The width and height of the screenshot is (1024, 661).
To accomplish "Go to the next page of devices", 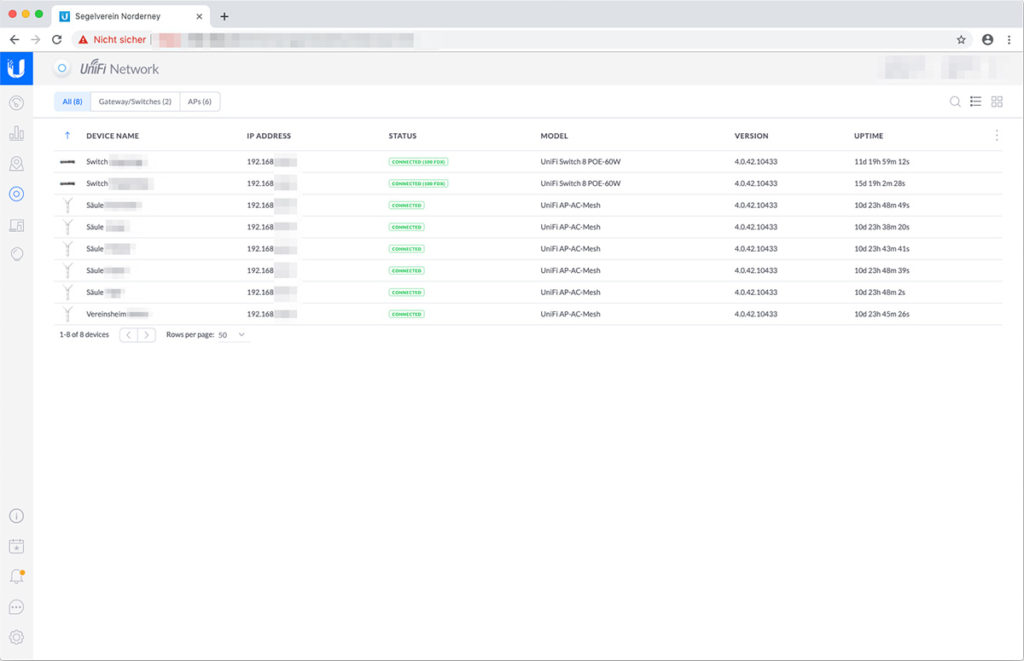I will pyautogui.click(x=146, y=334).
